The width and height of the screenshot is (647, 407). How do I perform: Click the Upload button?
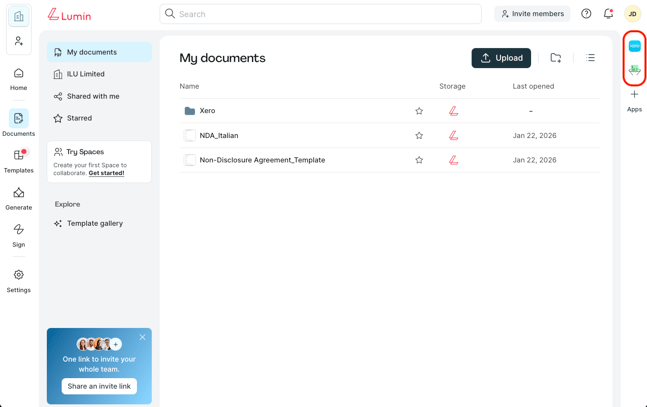501,58
